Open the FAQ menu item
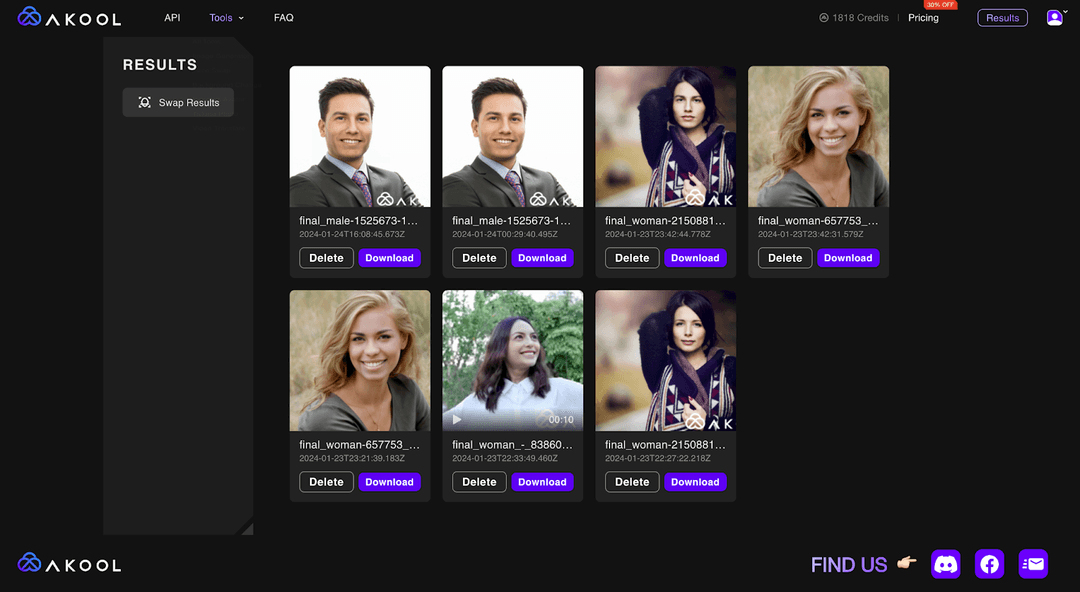 (x=284, y=18)
